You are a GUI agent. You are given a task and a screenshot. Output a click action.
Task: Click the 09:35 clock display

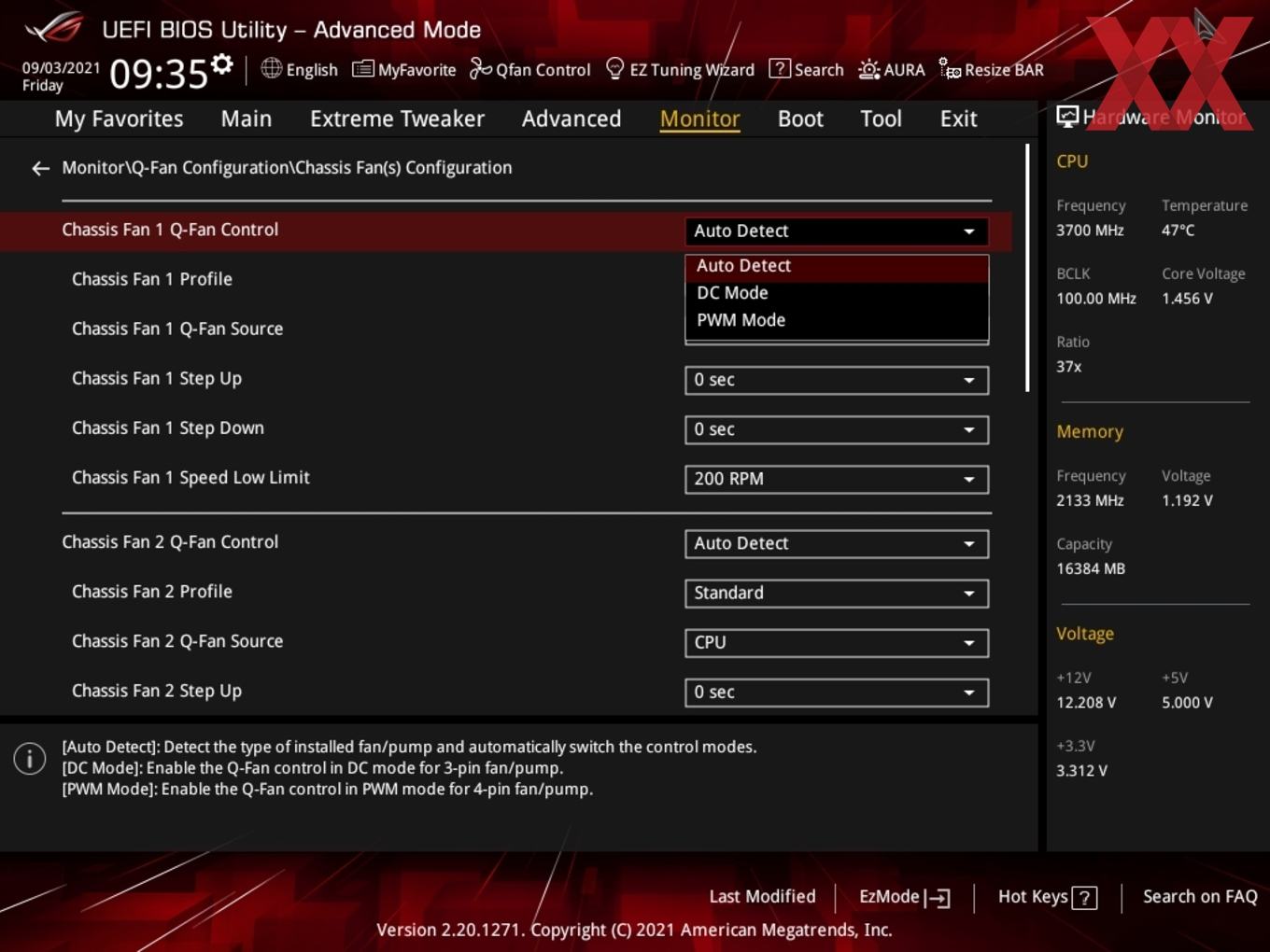coord(158,74)
